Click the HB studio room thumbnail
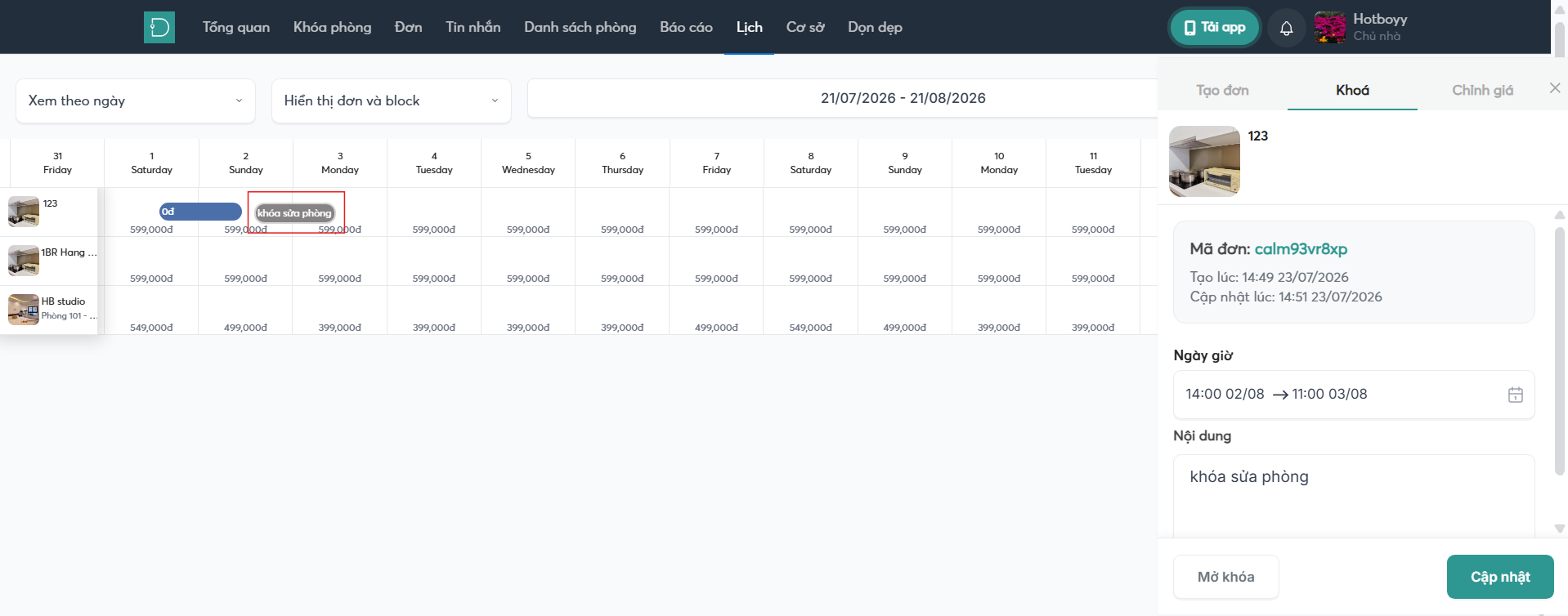 click(24, 310)
